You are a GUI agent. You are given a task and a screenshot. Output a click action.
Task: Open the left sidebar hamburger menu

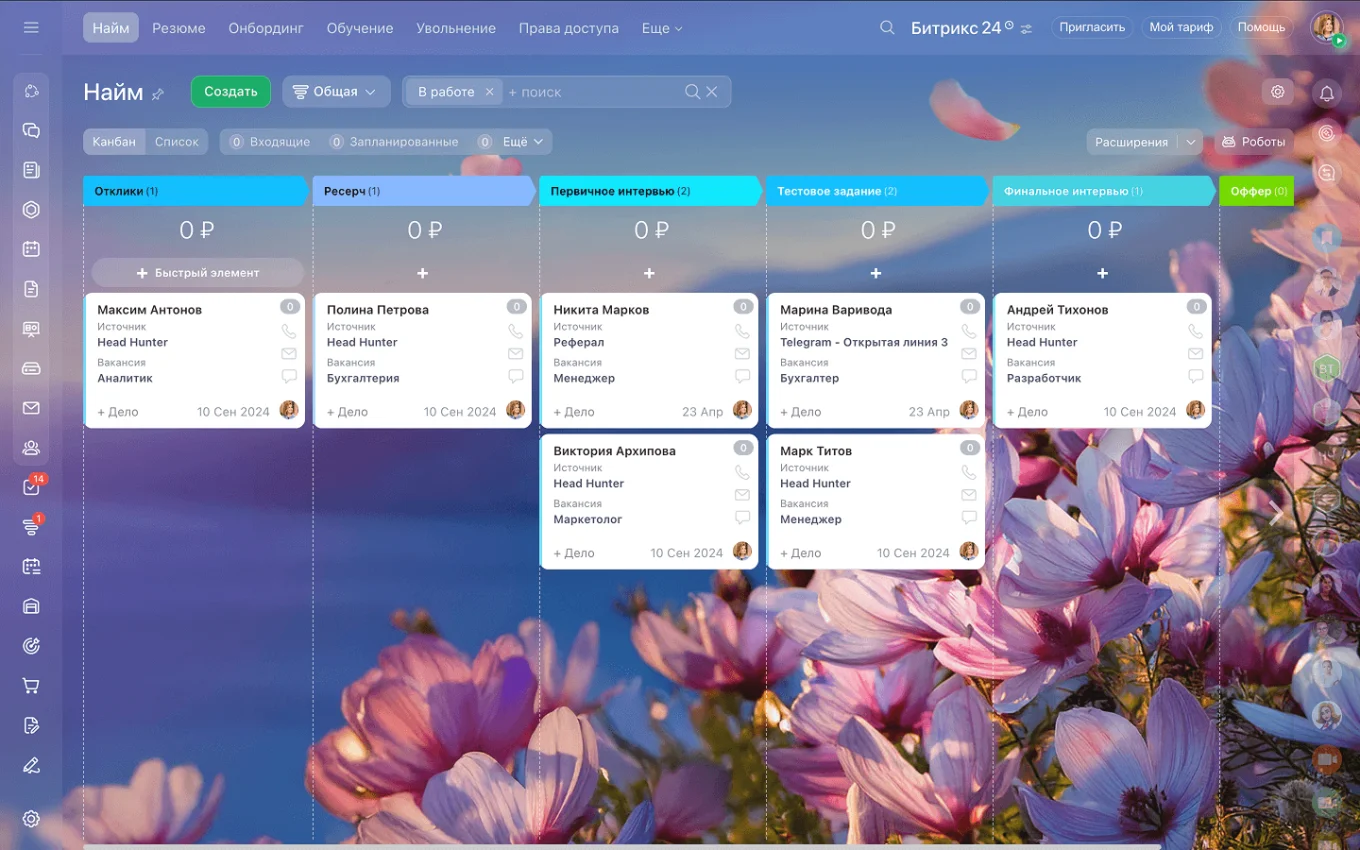[31, 28]
